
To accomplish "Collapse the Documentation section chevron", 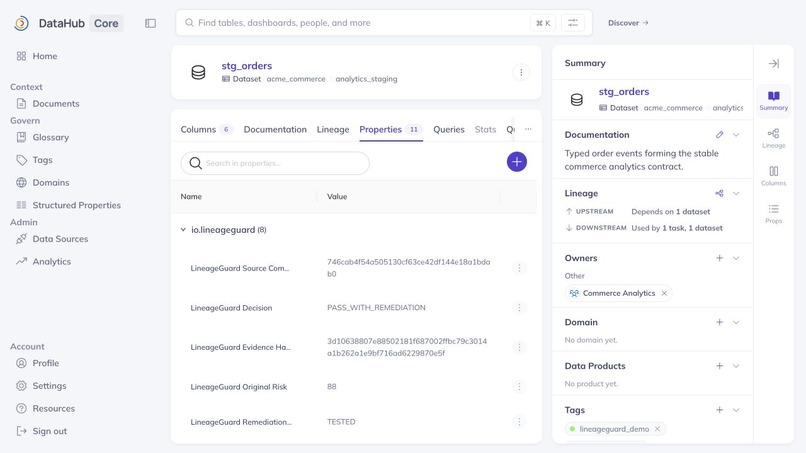I will 736,135.
